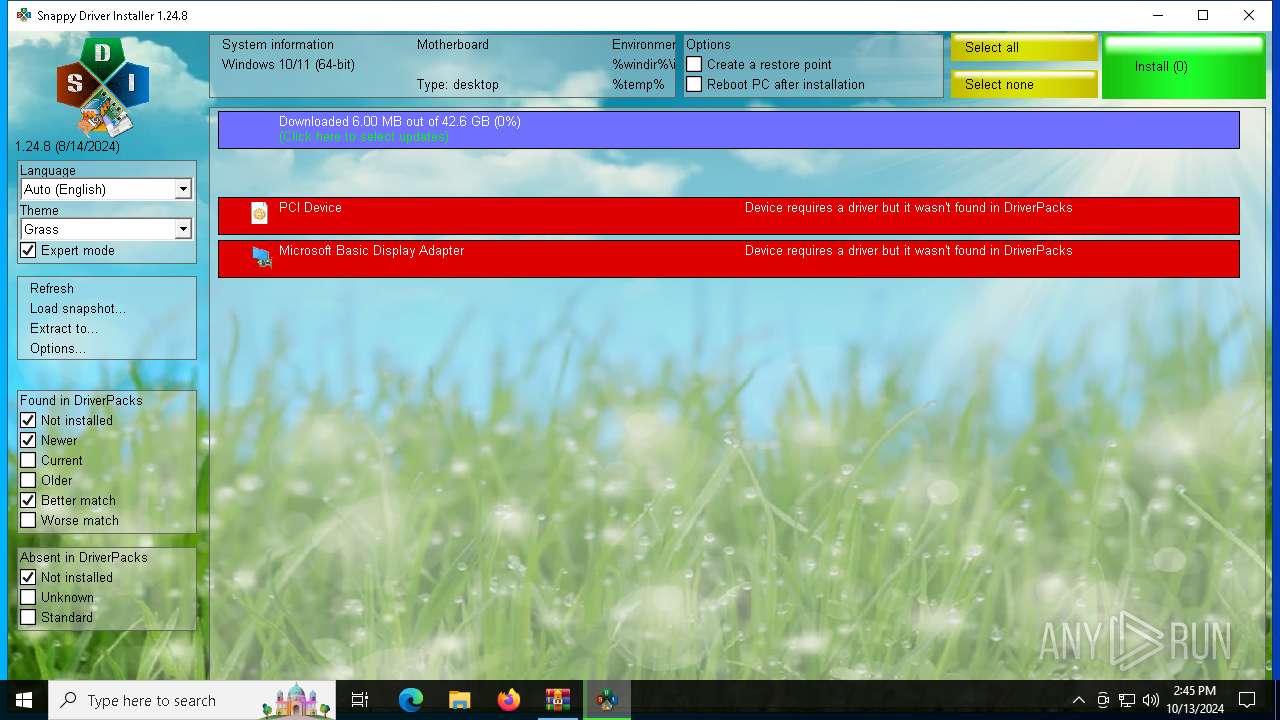Viewport: 1280px width, 720px height.
Task: Click the download progress bar
Action: [x=729, y=130]
